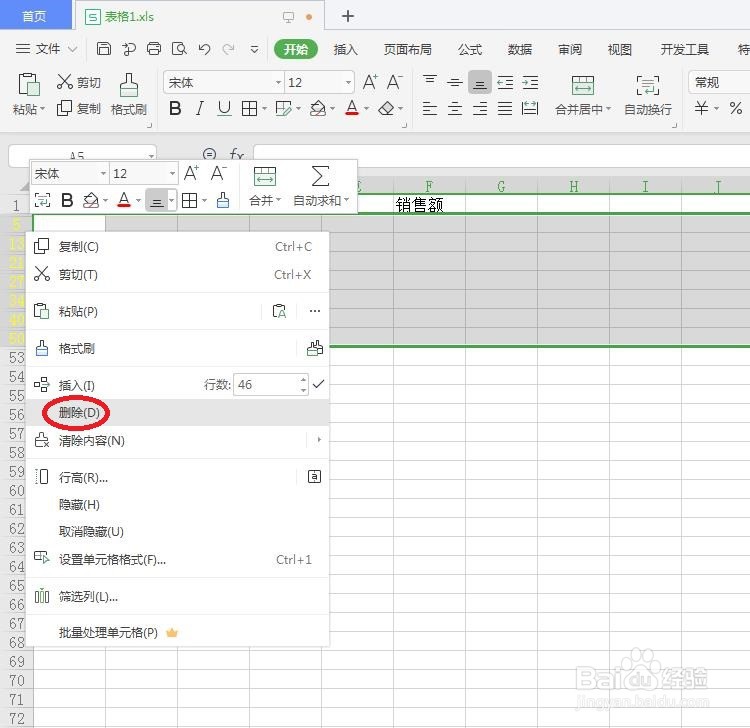Screen dimensions: 750x728
Task: Click the ribbon eraser clear icon
Action: tap(386, 109)
